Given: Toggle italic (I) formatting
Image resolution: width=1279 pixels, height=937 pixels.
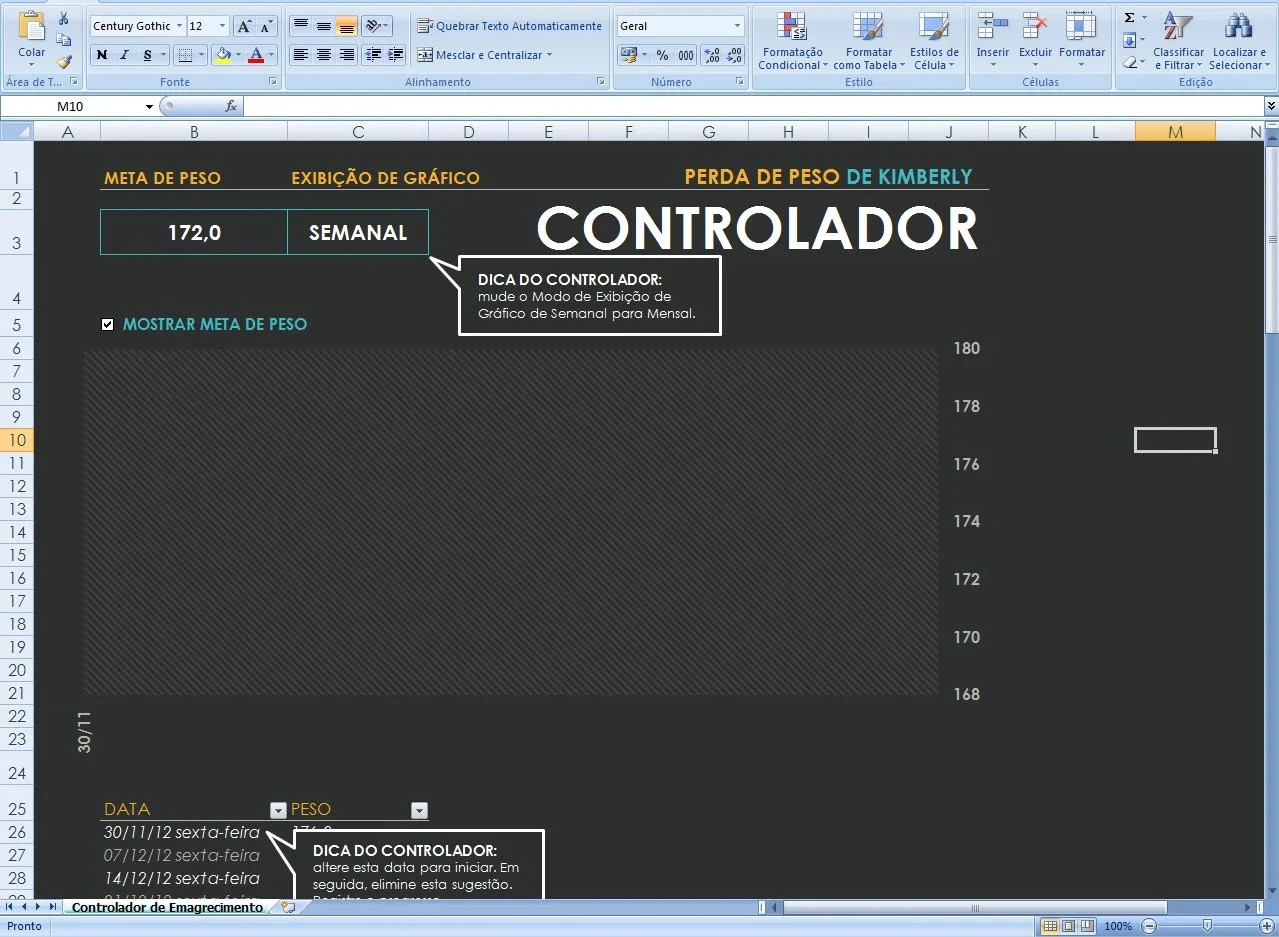Looking at the screenshot, I should tap(124, 55).
